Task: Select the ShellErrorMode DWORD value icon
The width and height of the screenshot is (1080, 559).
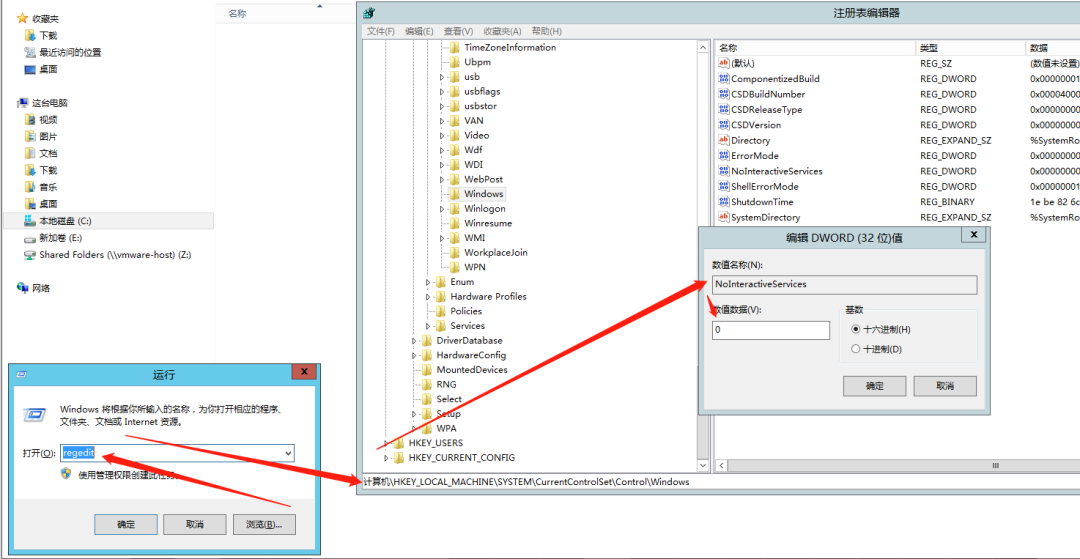Action: tap(724, 187)
